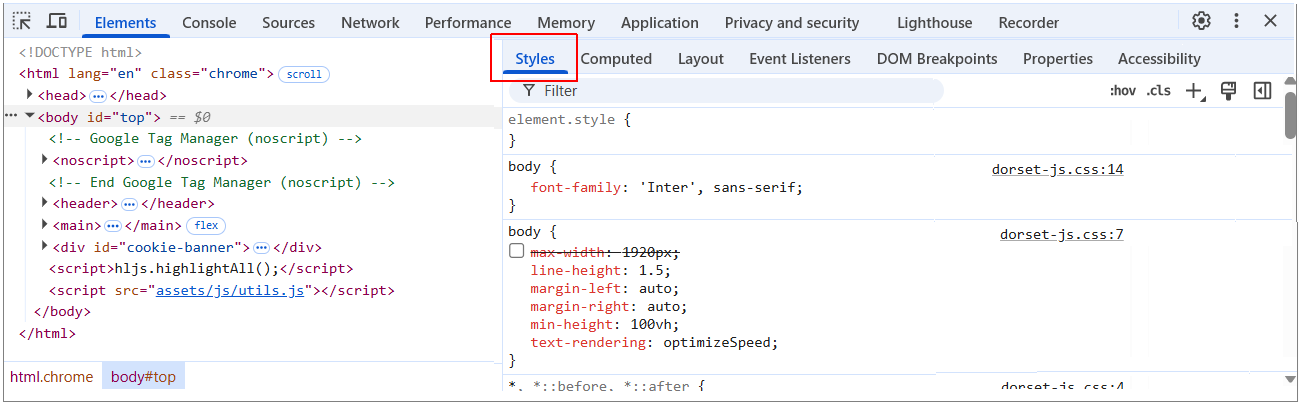Click the ellipsis inside main element
Image resolution: width=1302 pixels, height=420 pixels.
point(113,226)
